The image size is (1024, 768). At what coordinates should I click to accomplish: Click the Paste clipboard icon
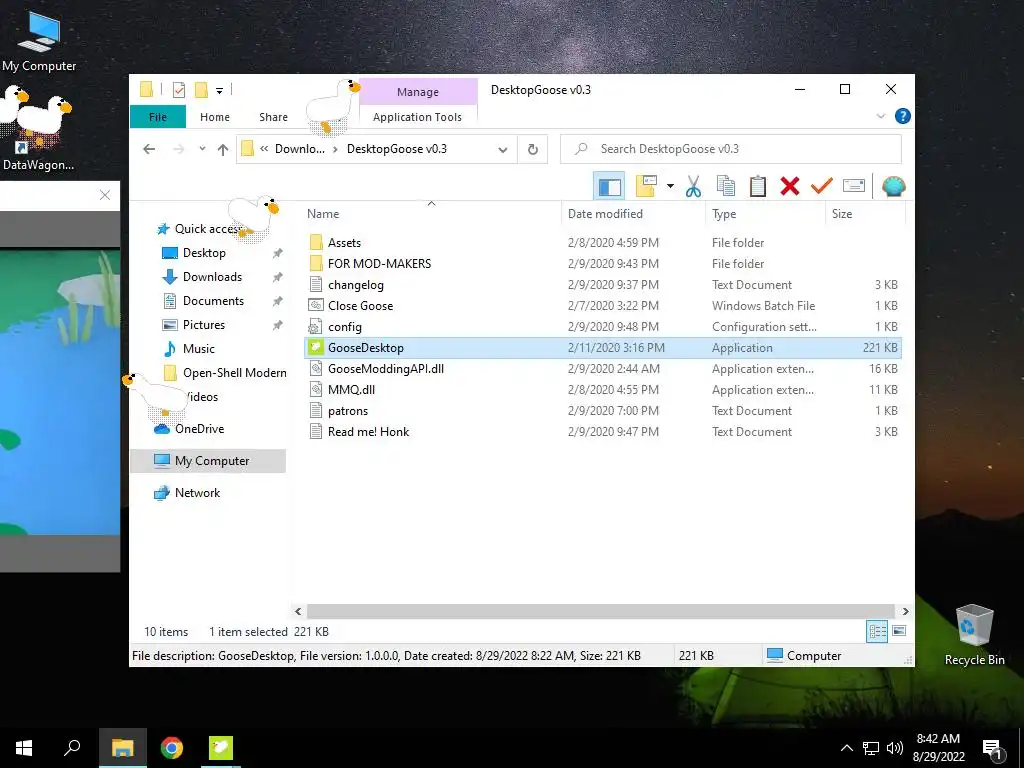[x=758, y=186]
